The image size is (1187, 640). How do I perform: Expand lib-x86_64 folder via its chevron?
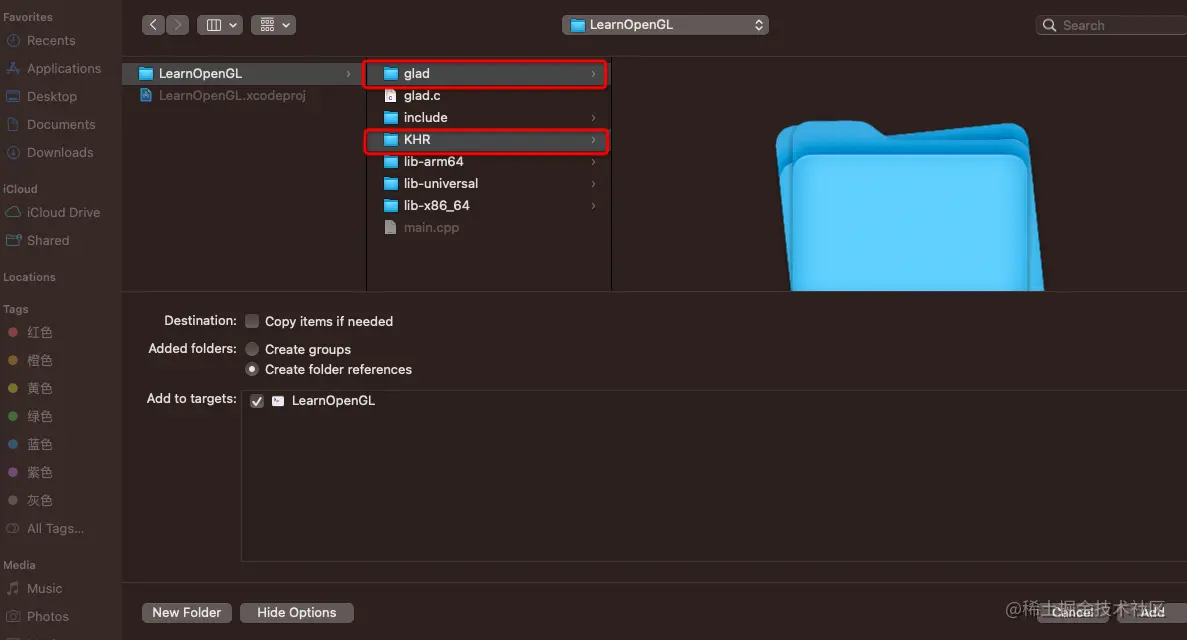593,205
